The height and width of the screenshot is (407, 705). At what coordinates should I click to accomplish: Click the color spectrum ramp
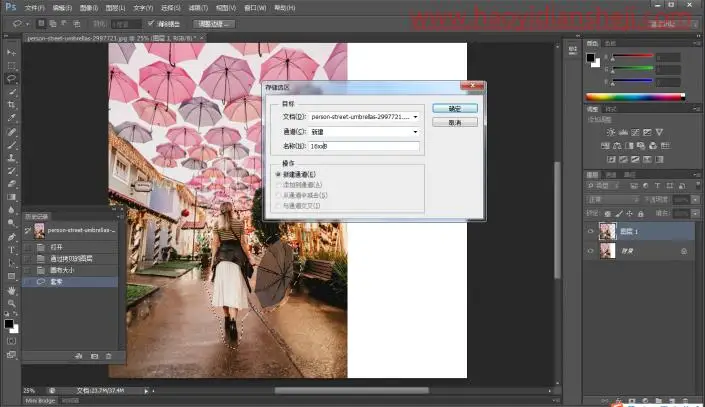click(636, 97)
